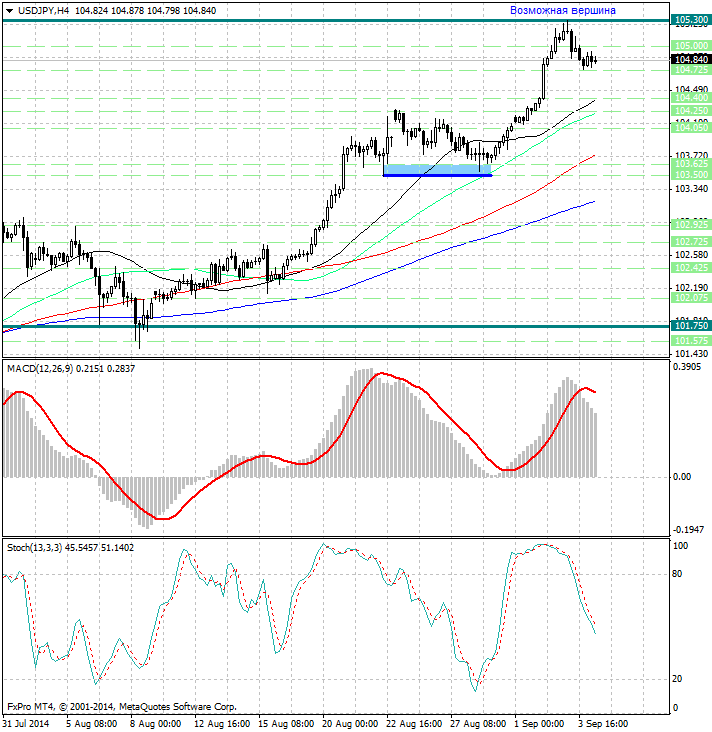The height and width of the screenshot is (732, 712).
Task: Click the FxPro MT4 copyright text
Action: 121,707
